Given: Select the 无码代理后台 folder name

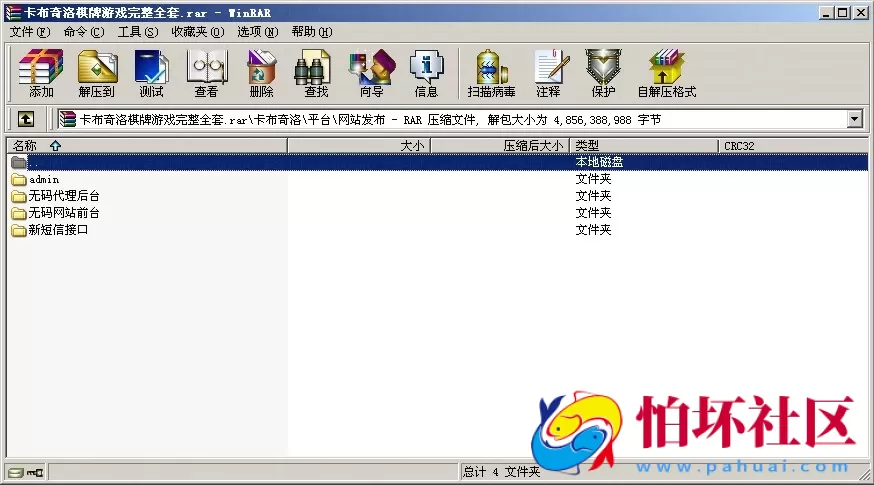Looking at the screenshot, I should coord(64,196).
